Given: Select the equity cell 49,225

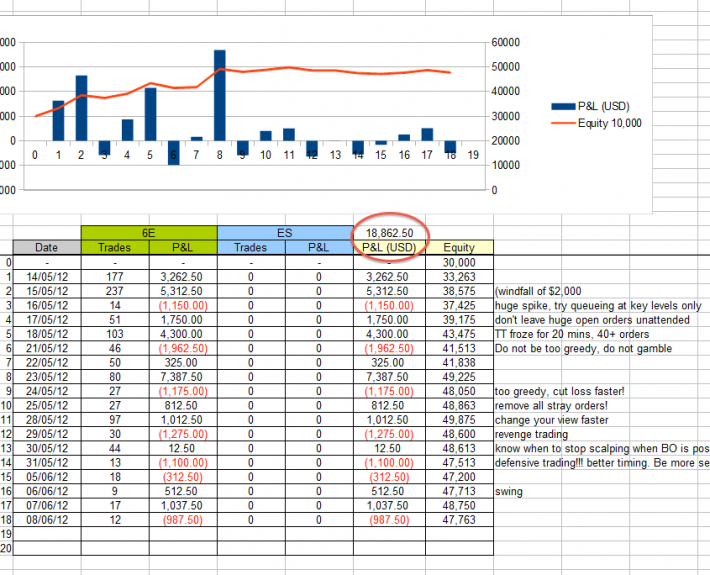Looking at the screenshot, I should pyautogui.click(x=459, y=377).
